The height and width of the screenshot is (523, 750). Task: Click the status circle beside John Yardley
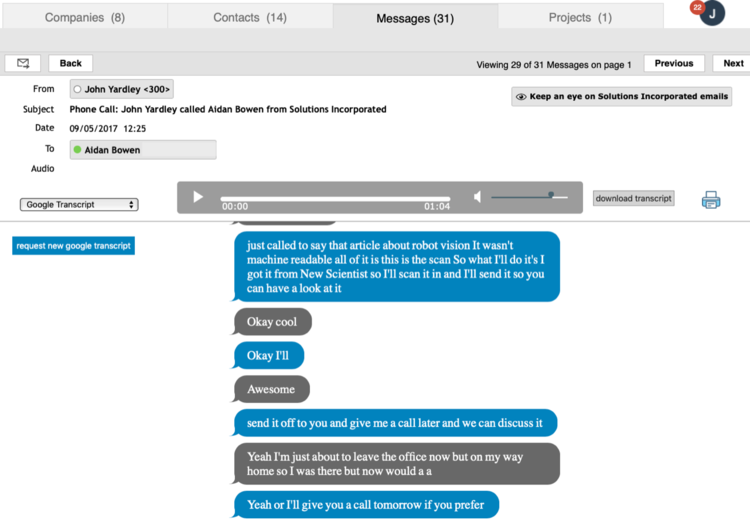pos(78,90)
